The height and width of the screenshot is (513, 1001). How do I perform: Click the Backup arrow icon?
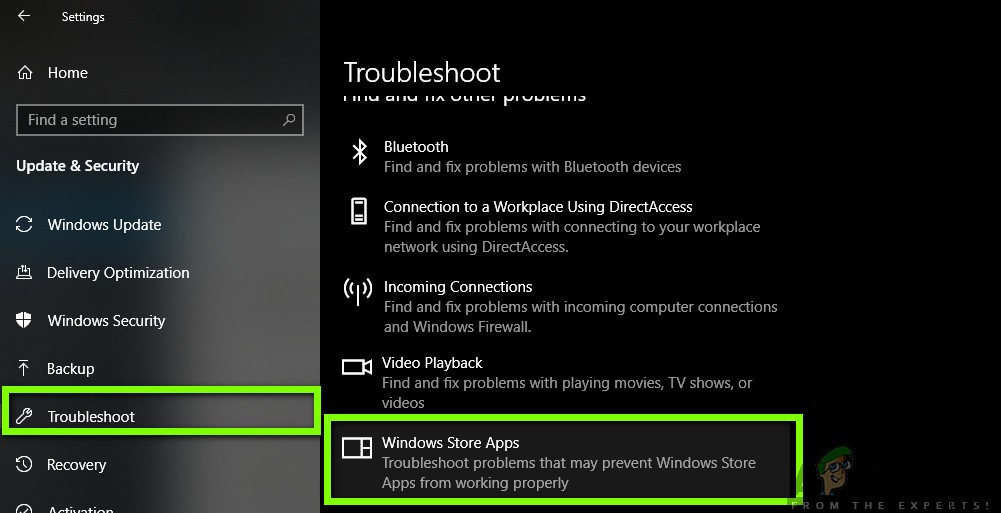(26, 369)
